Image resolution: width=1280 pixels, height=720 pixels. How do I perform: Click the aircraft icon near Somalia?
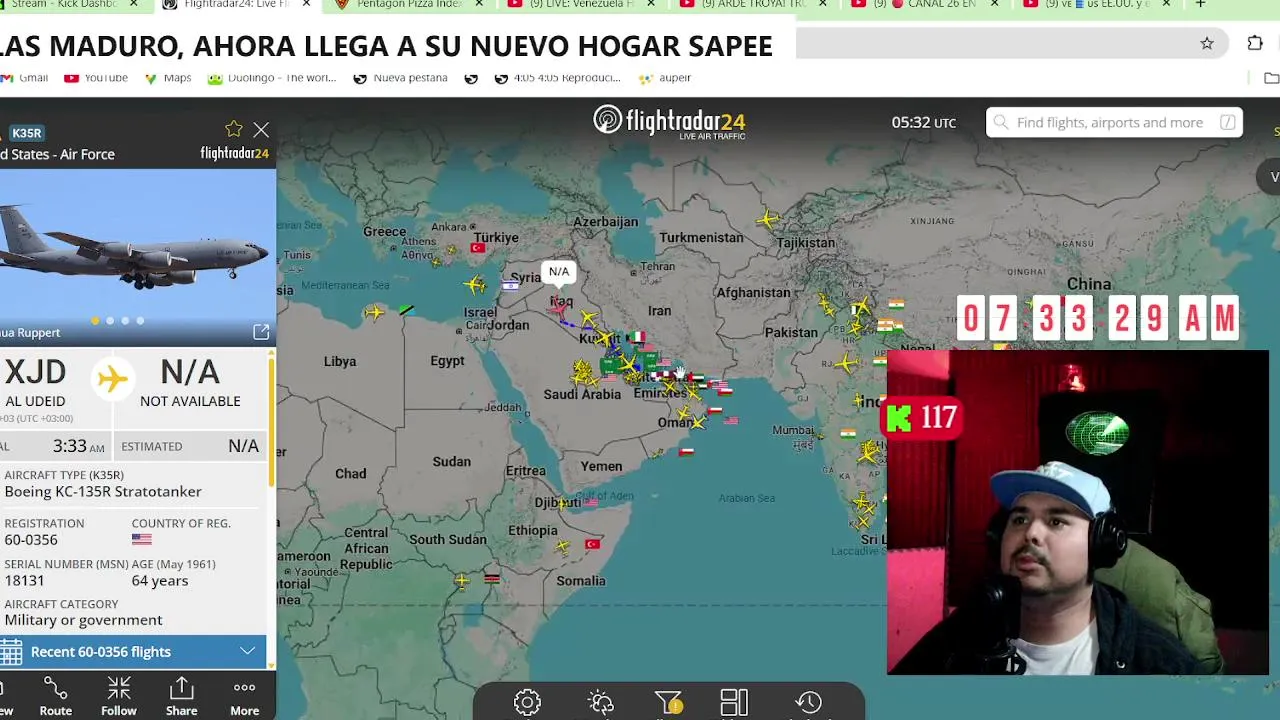563,546
